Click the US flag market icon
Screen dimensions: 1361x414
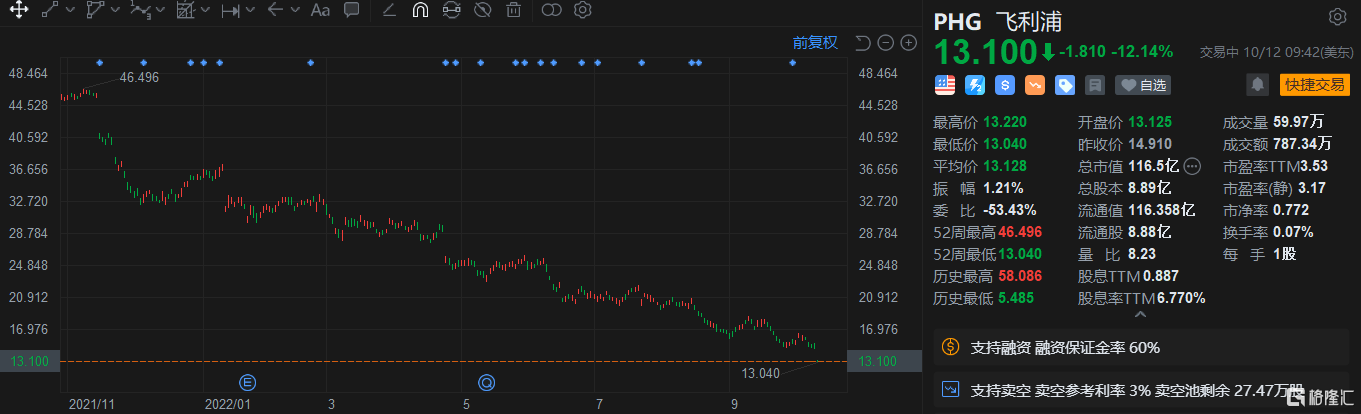coord(944,85)
